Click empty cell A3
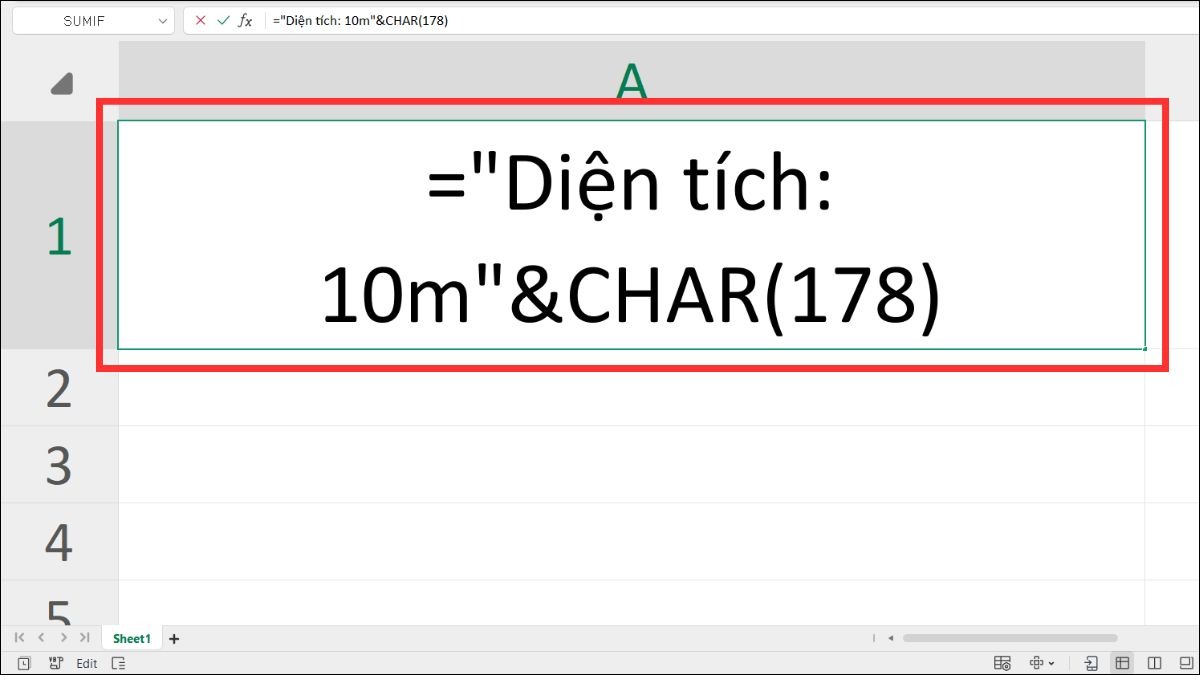The width and height of the screenshot is (1200, 675). click(x=631, y=465)
